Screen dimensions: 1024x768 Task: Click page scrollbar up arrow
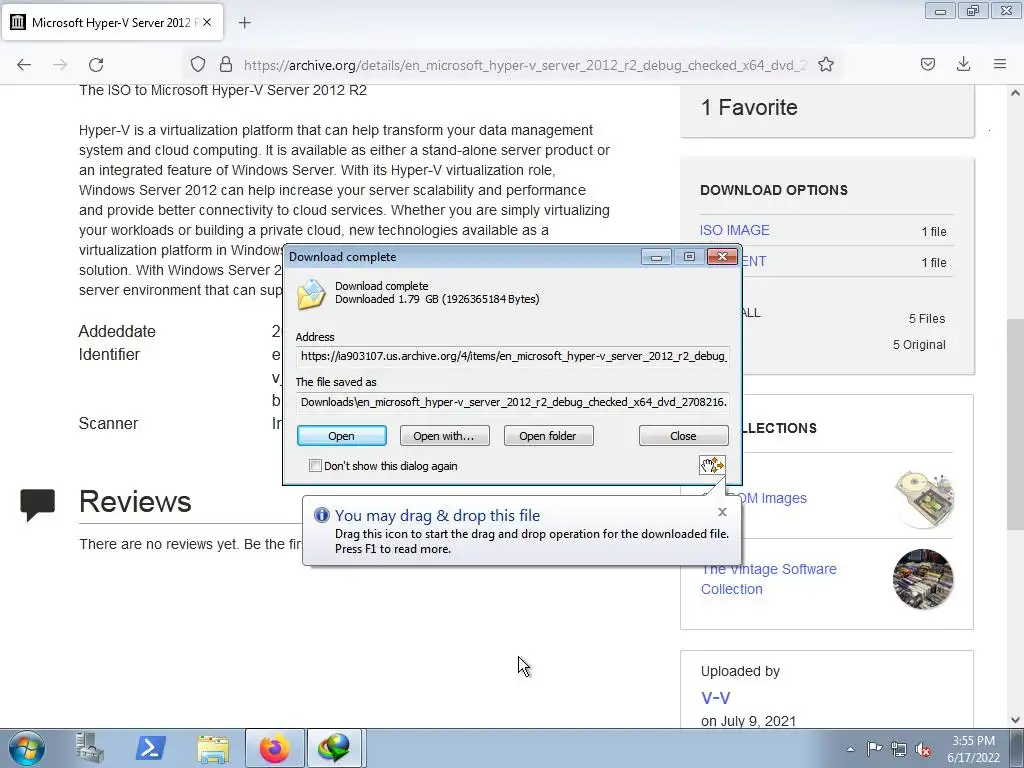tap(1016, 93)
